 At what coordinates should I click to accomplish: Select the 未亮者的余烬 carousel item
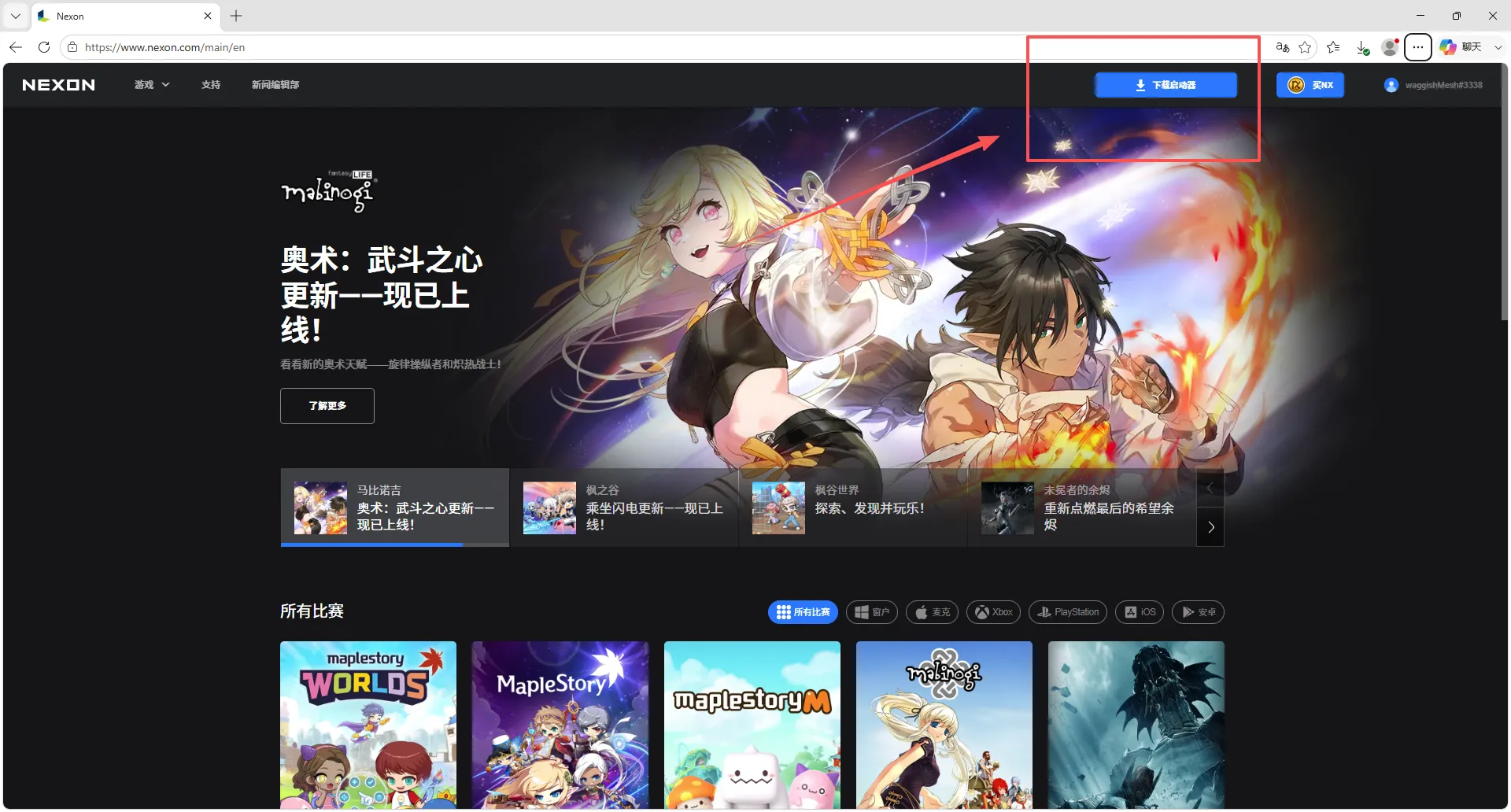[1082, 507]
